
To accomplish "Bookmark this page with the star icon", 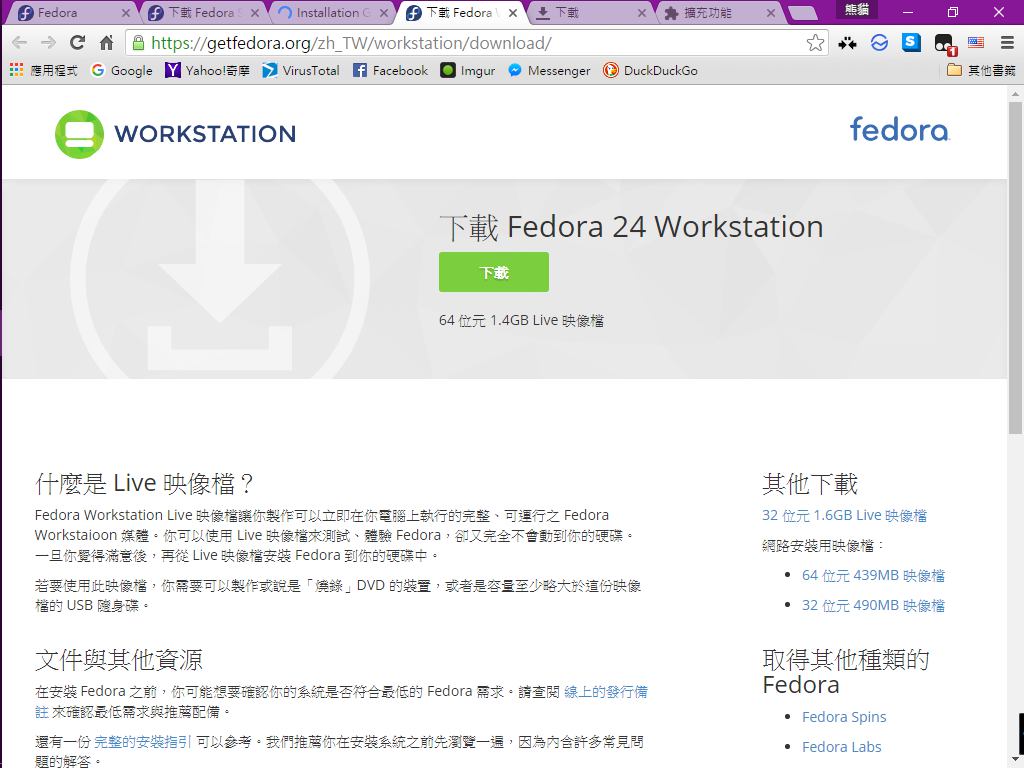I will click(815, 43).
